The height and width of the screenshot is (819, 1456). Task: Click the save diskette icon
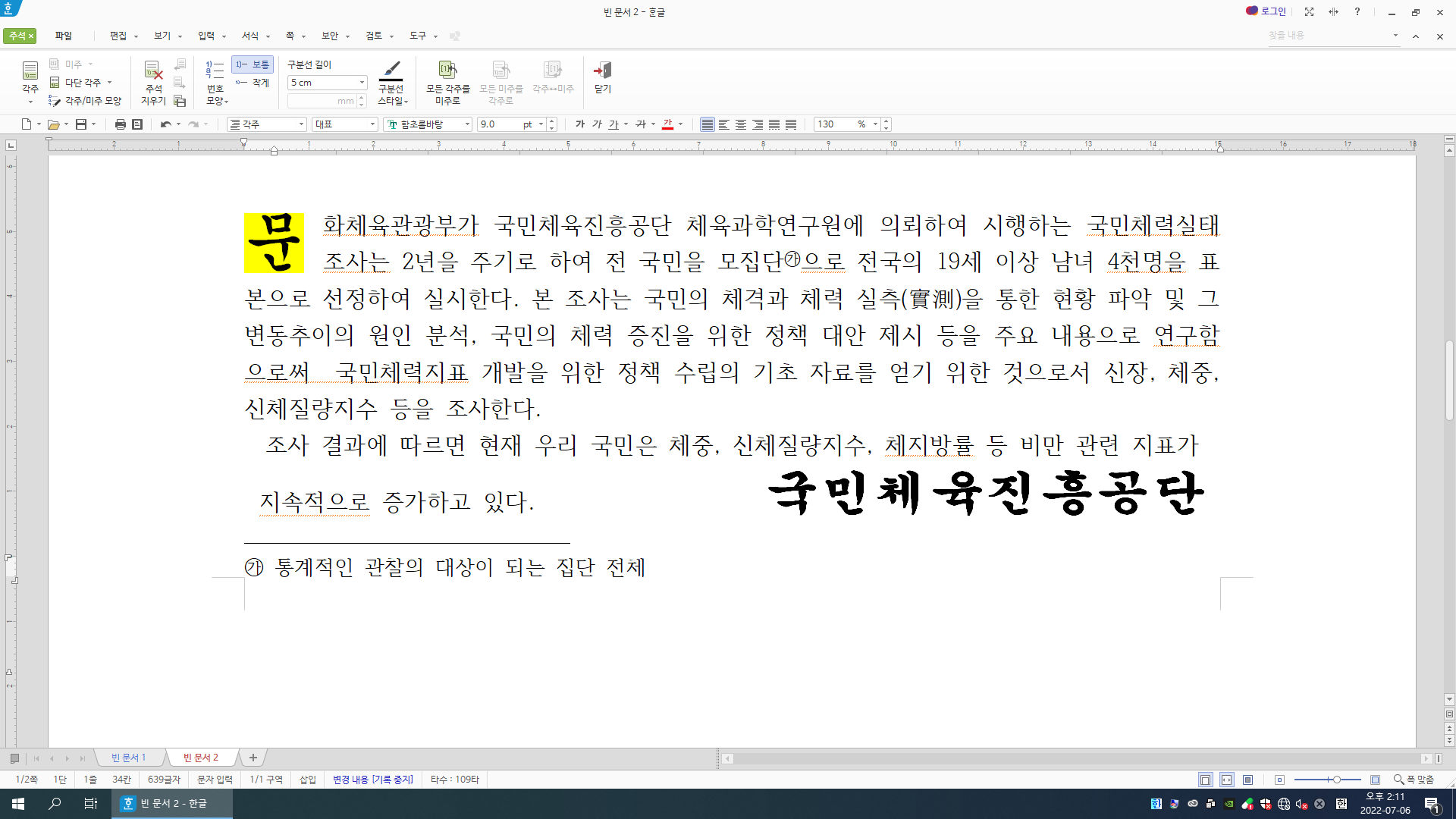pyautogui.click(x=81, y=124)
